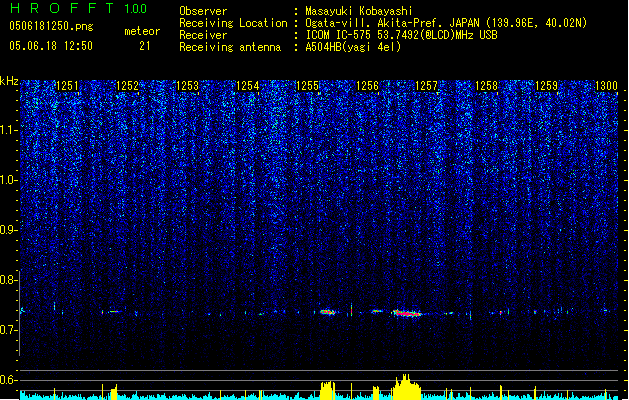Select the file name 0506181250.png
This screenshot has width=629, height=400.
[x=51, y=26]
